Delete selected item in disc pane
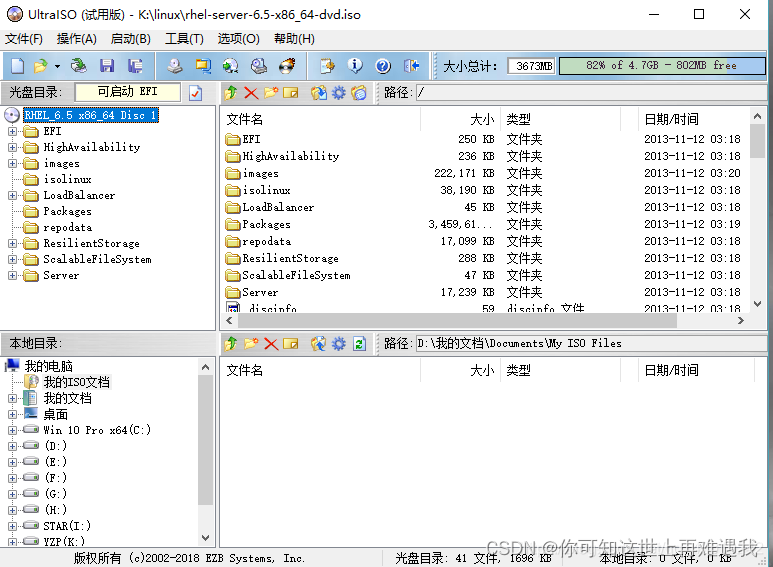Image resolution: width=773 pixels, height=567 pixels. pyautogui.click(x=251, y=93)
